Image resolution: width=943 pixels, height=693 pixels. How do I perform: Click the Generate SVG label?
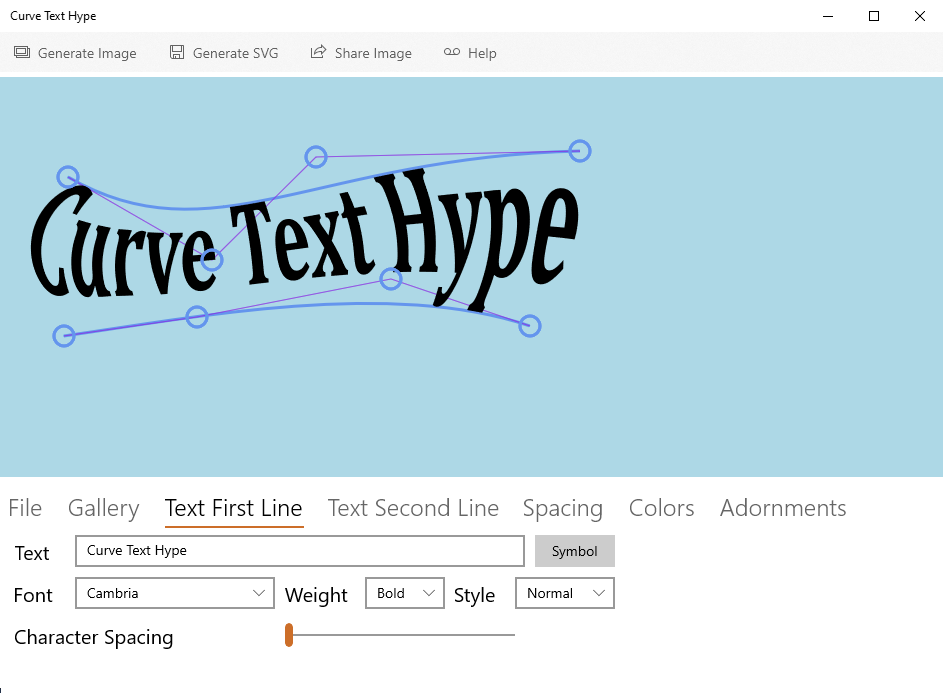click(235, 53)
